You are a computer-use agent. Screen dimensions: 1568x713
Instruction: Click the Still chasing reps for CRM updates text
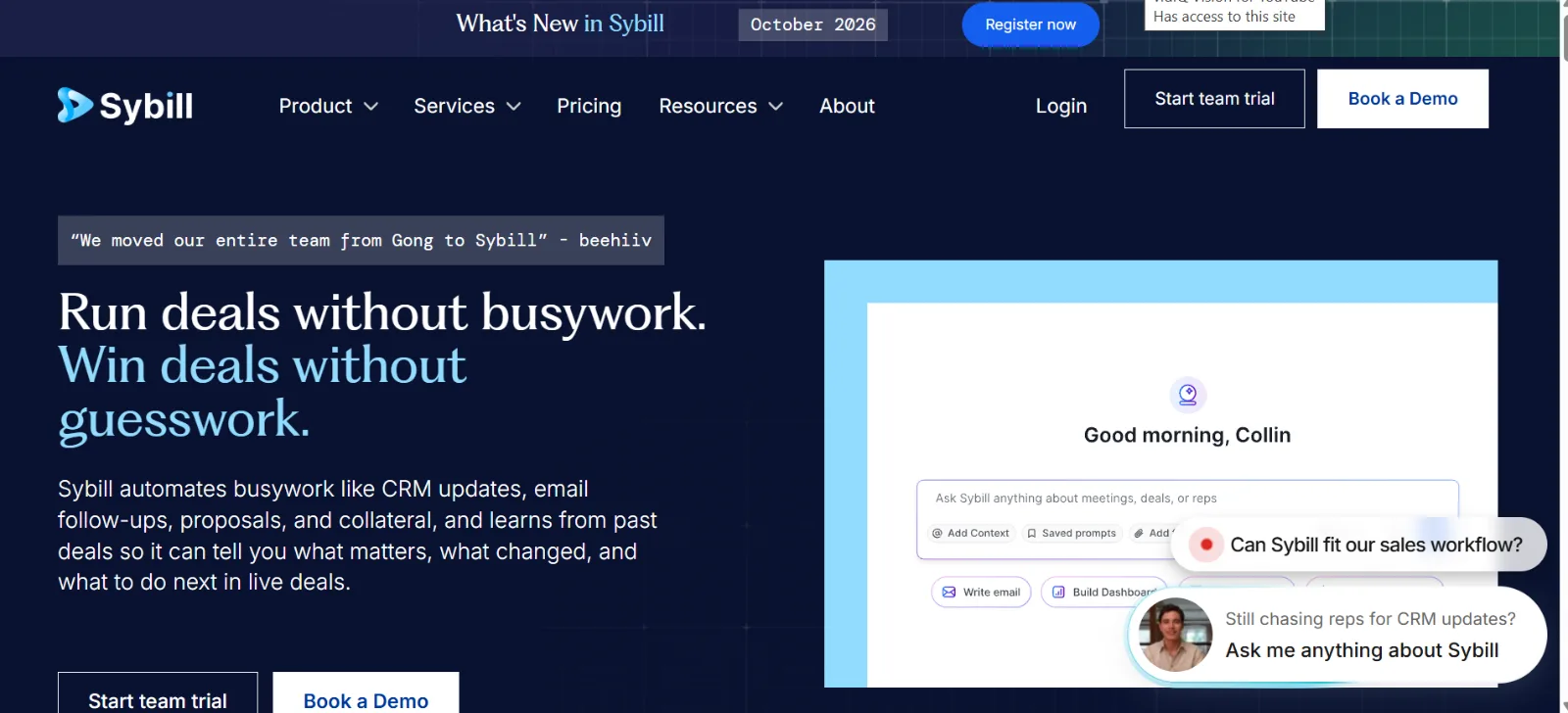(x=1370, y=619)
